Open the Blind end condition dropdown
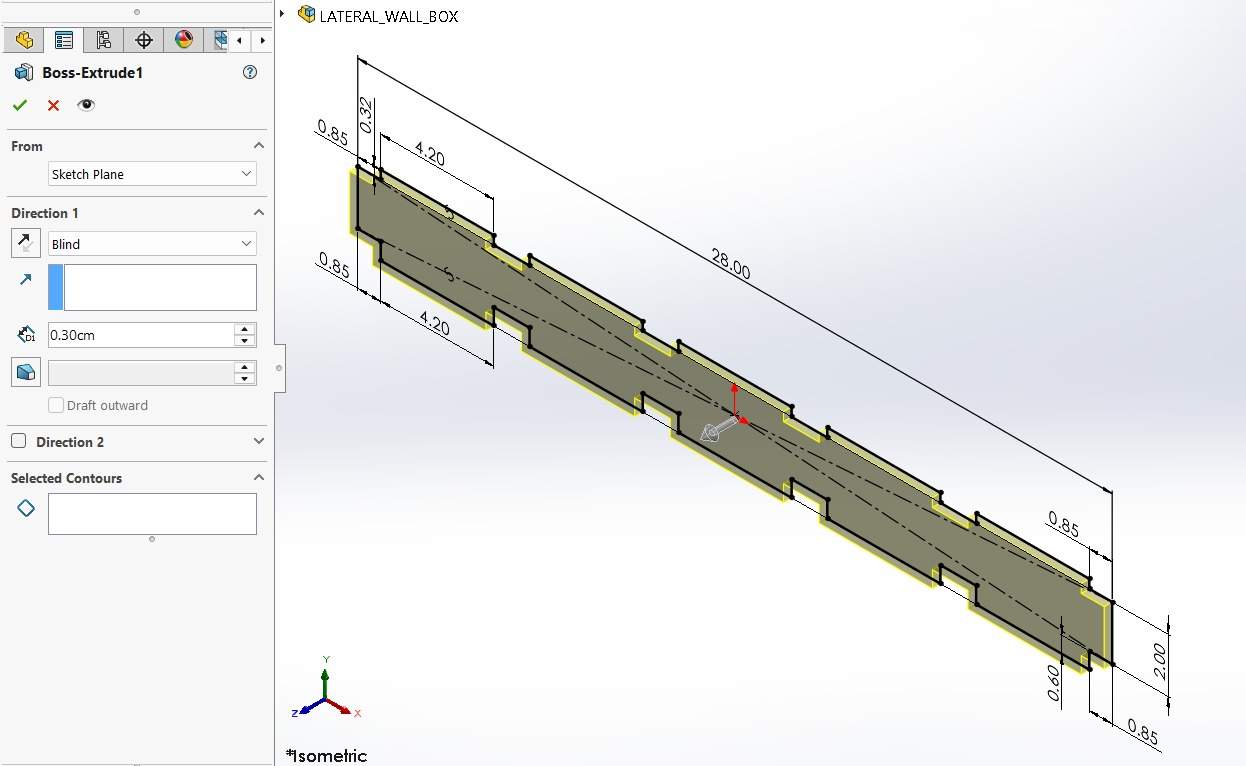 [x=153, y=244]
